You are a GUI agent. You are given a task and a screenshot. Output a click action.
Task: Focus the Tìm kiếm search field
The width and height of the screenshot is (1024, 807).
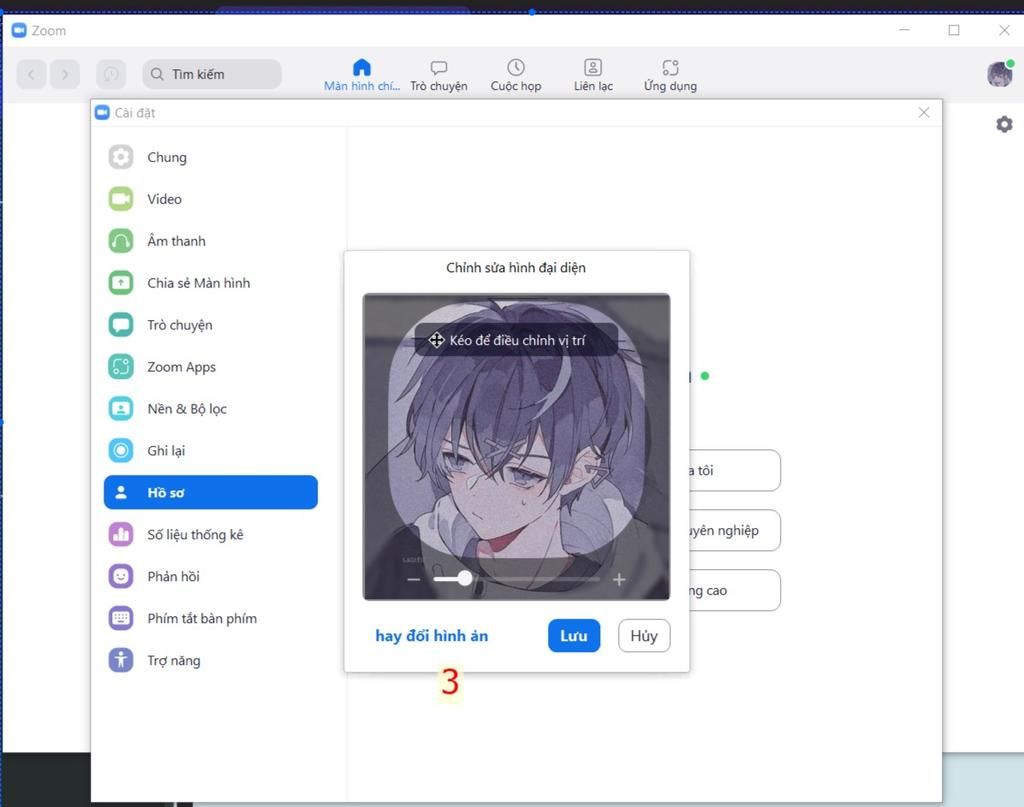coord(212,74)
